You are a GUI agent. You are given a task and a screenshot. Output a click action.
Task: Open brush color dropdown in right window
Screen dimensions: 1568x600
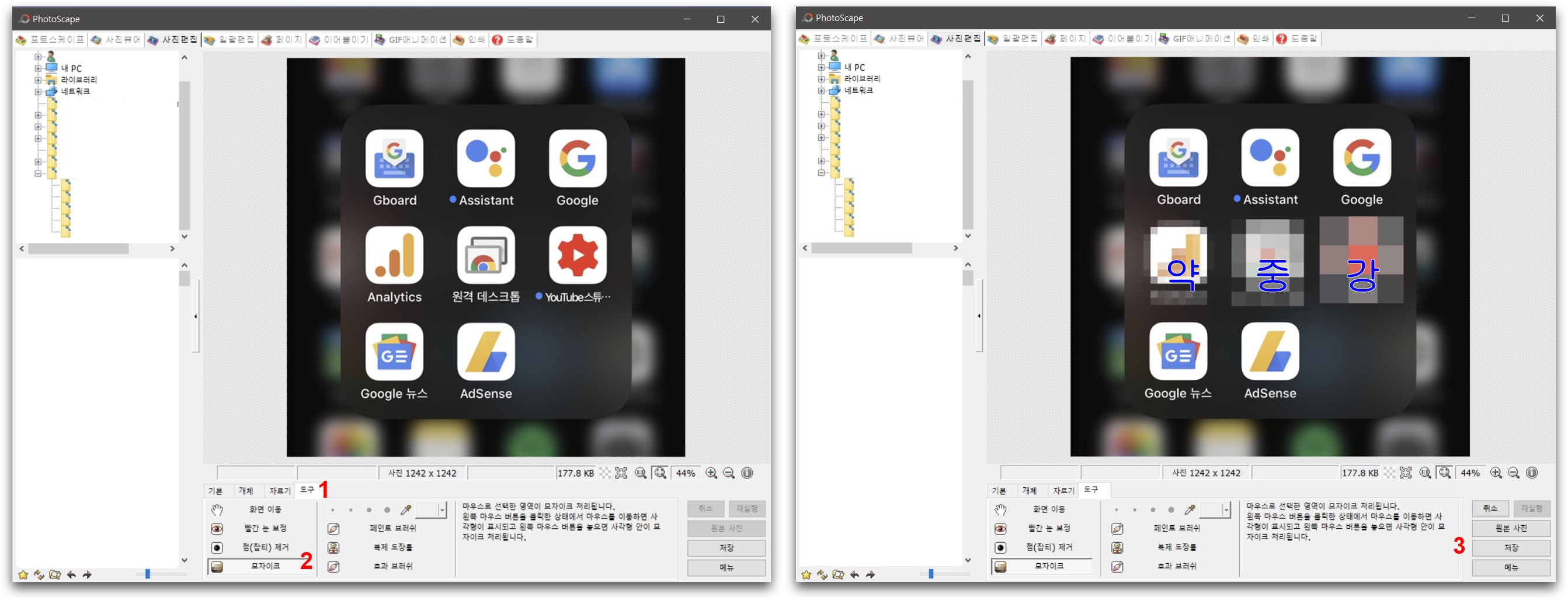click(1226, 510)
